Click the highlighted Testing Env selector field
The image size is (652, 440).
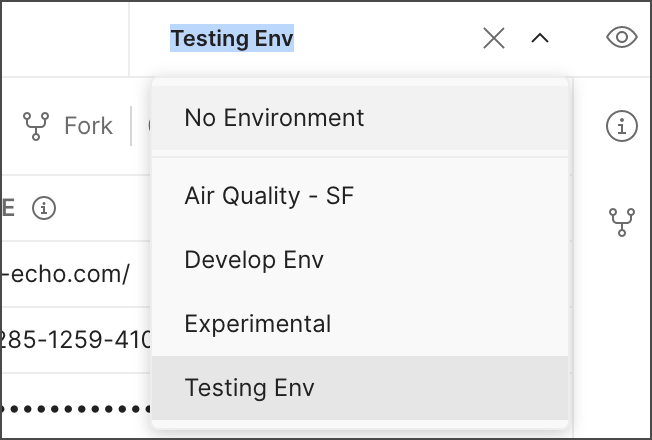(x=232, y=38)
